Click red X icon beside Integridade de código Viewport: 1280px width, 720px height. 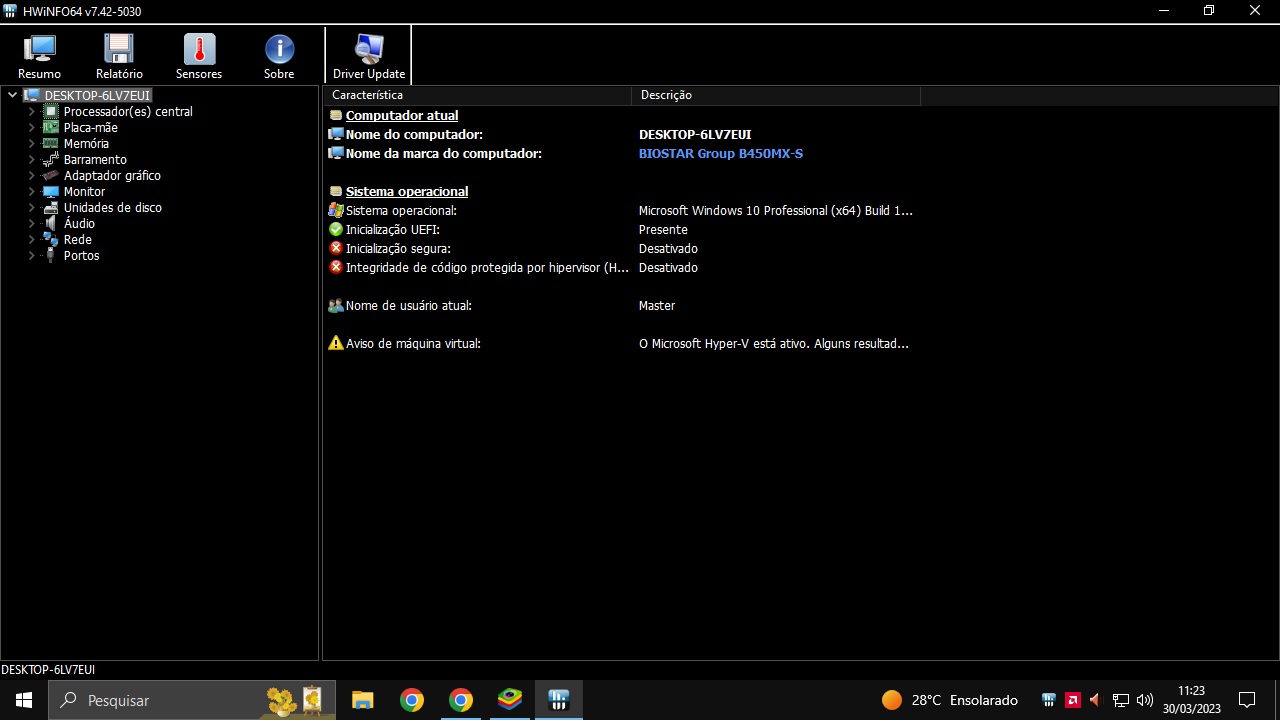coord(336,267)
